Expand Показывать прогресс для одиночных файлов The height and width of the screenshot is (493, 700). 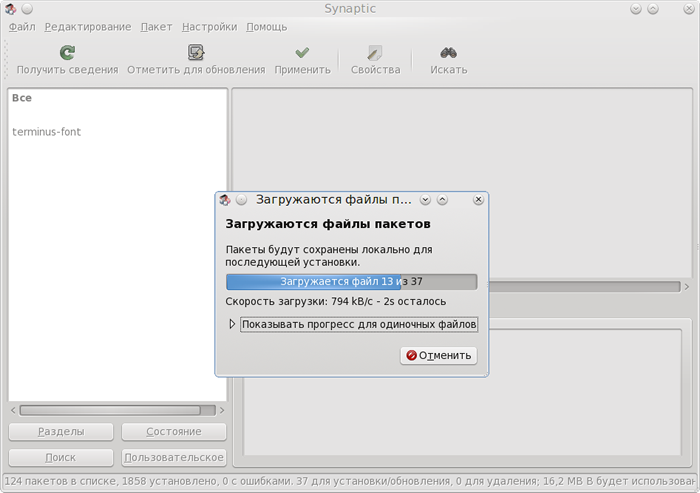click(x=232, y=324)
